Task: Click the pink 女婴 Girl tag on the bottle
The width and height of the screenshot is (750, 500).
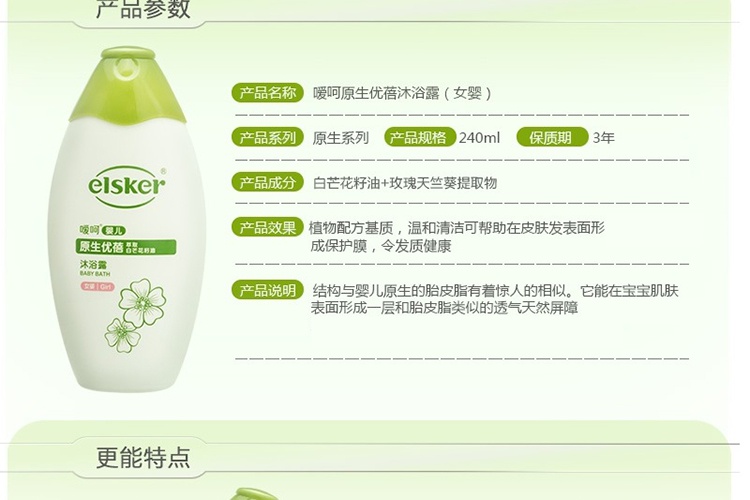Action: (97, 287)
